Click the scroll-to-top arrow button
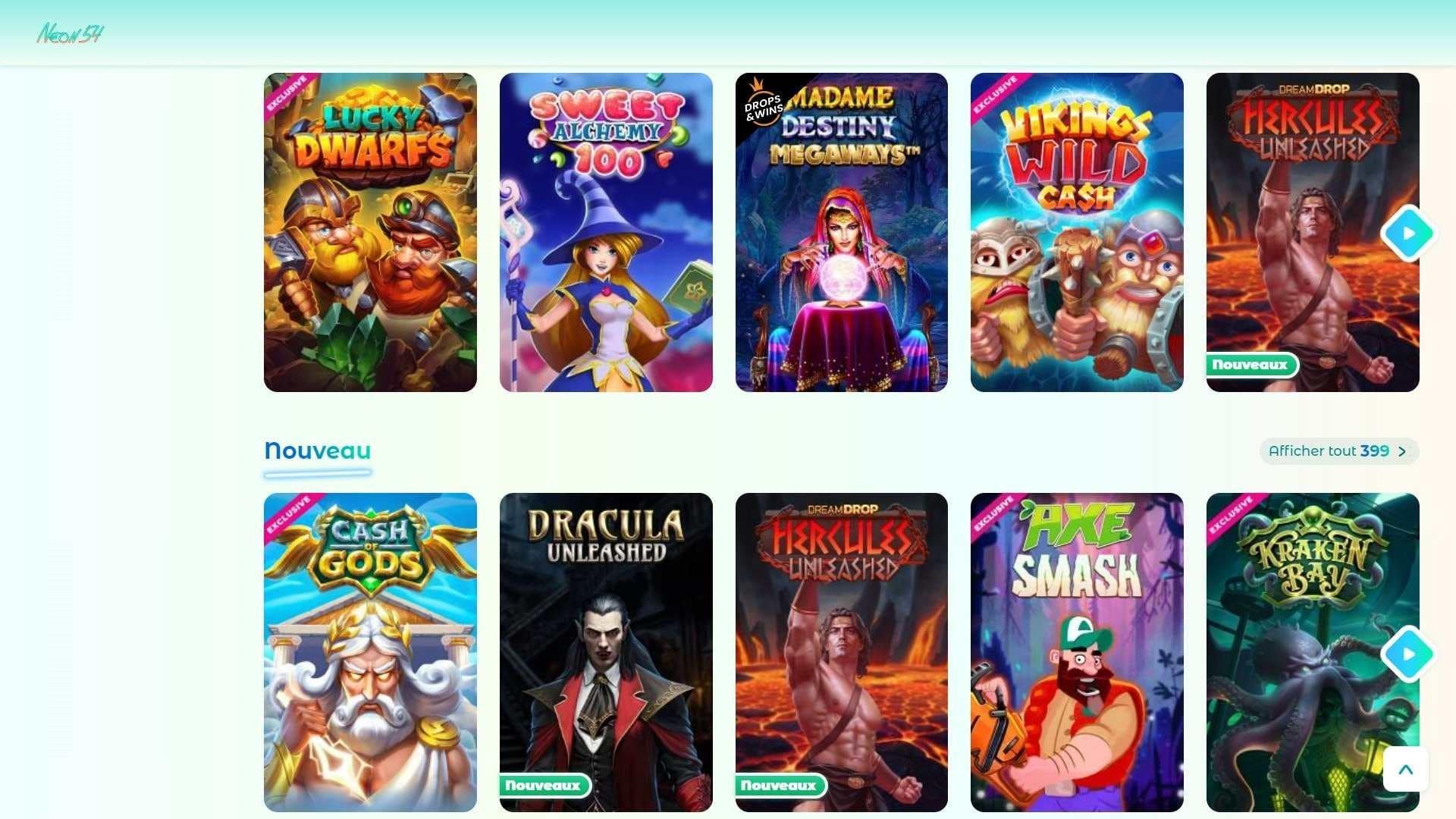 [x=1405, y=770]
